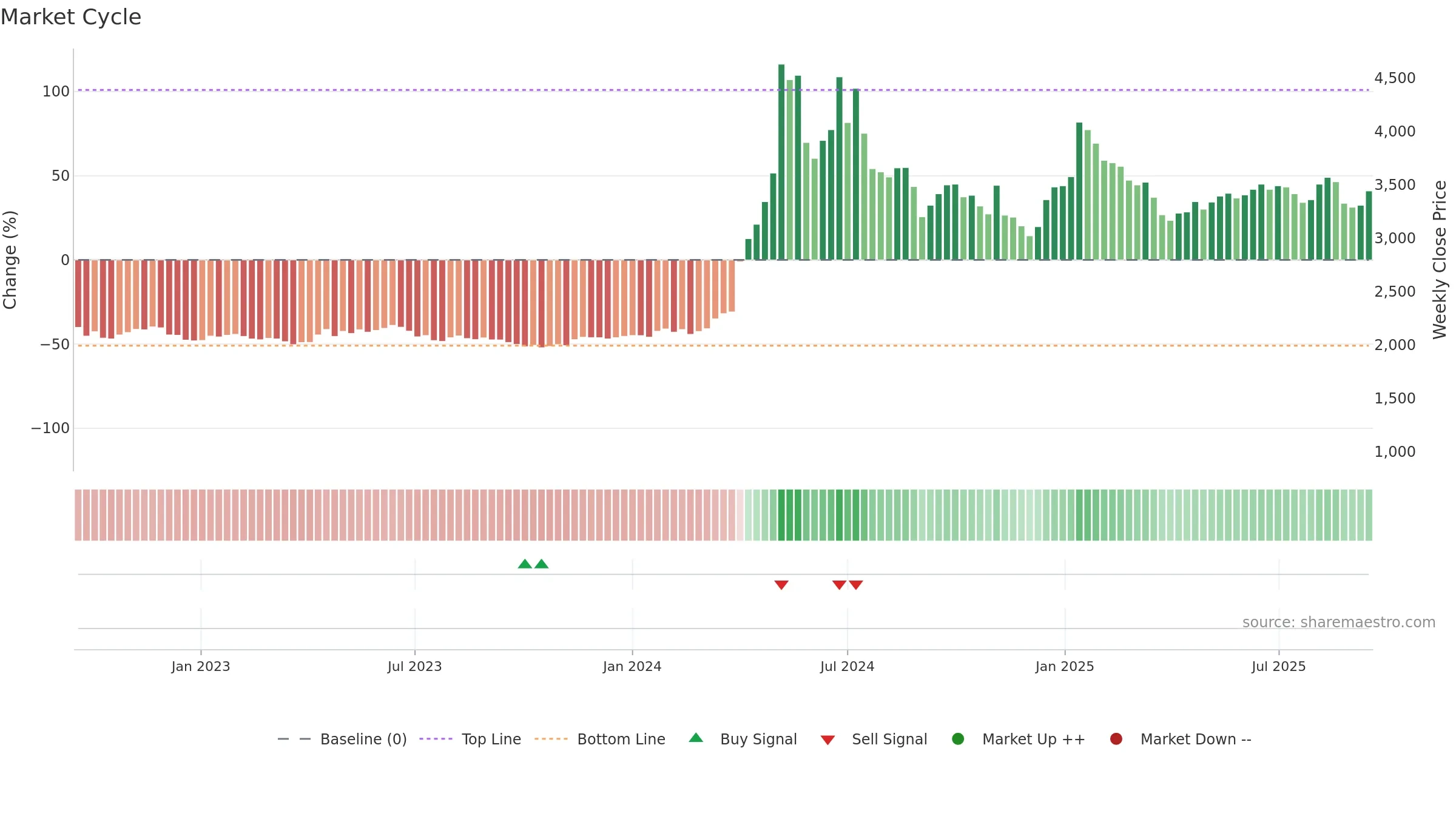The height and width of the screenshot is (819, 1456).
Task: Toggle the Bottom Line legend entry
Action: click(600, 739)
